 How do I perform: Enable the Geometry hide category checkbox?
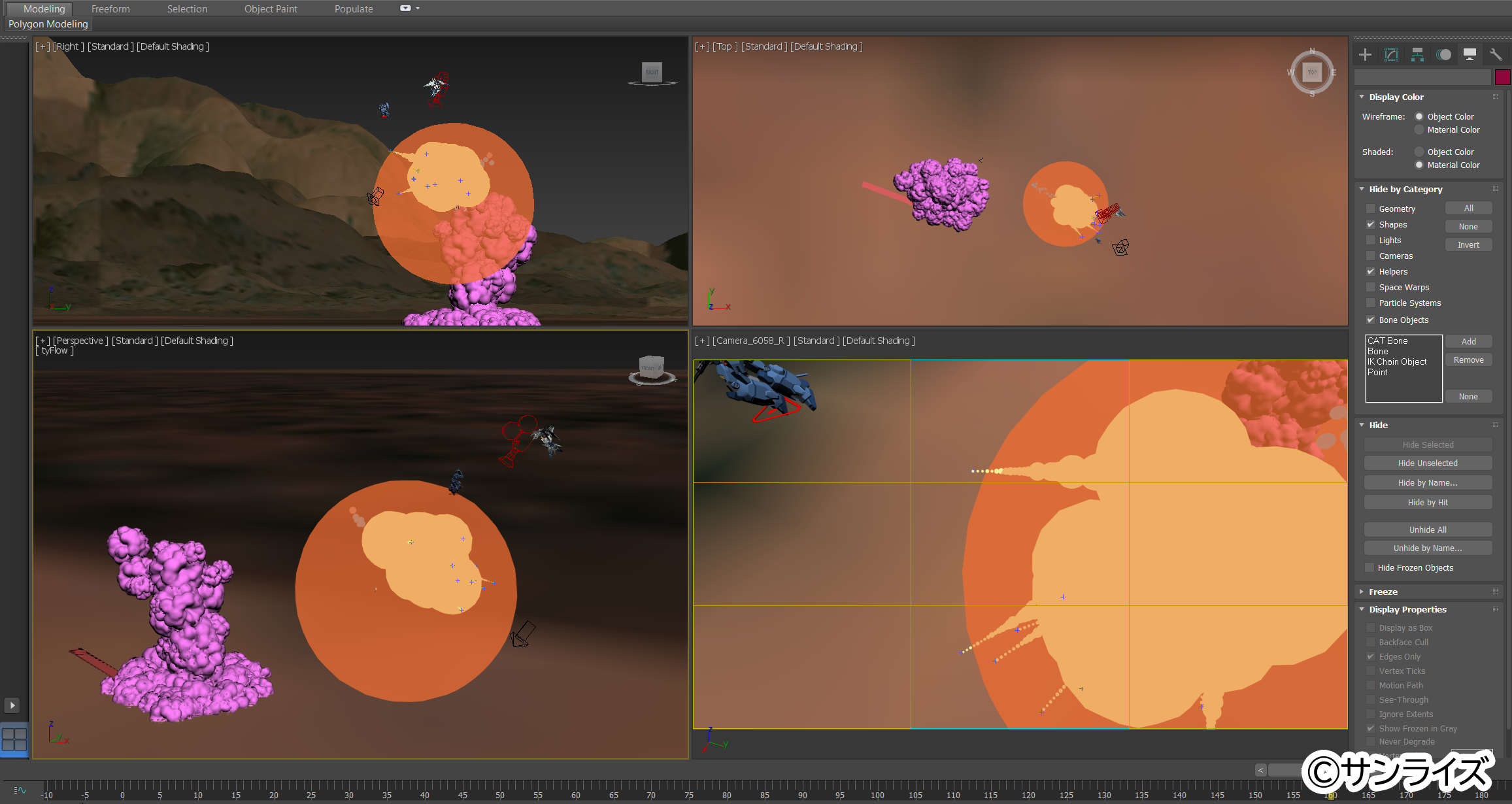point(1371,209)
